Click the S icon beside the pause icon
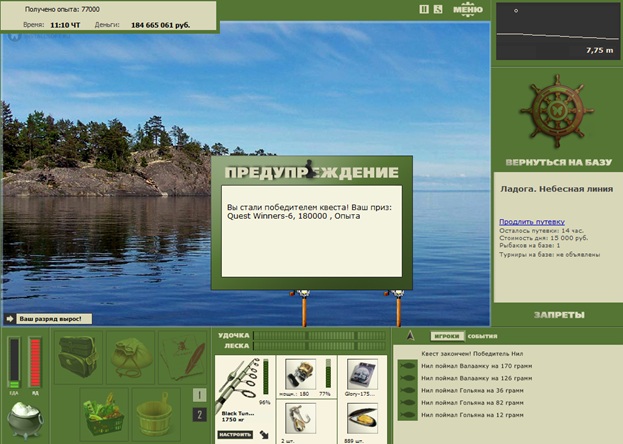Screen dimensions: 623x444 438,9
